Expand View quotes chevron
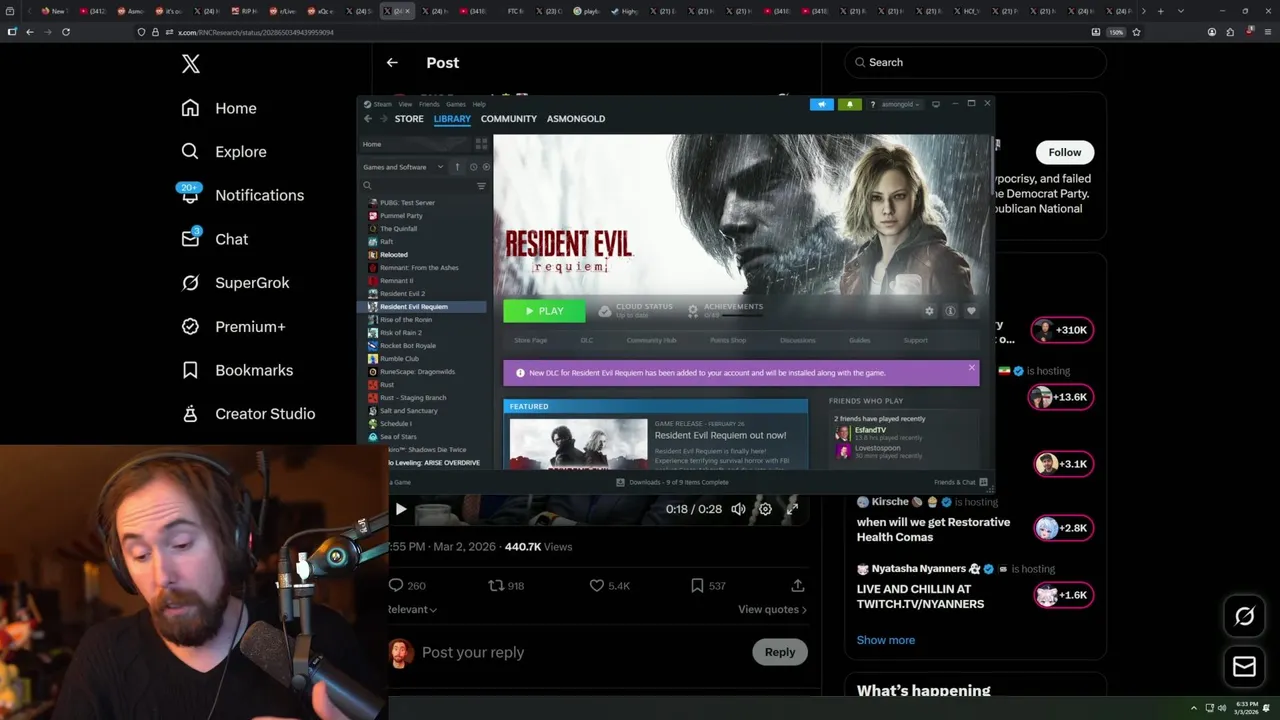1280x720 pixels. (804, 610)
